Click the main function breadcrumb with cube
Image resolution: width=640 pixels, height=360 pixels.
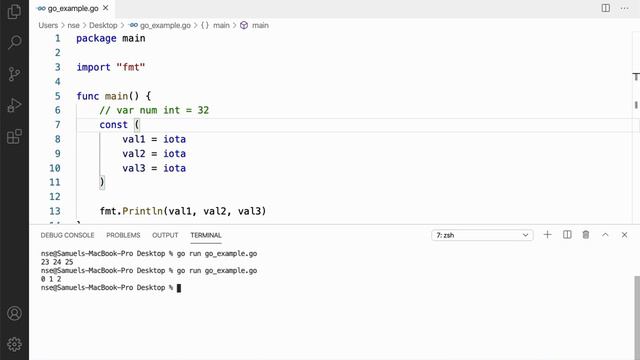point(254,25)
